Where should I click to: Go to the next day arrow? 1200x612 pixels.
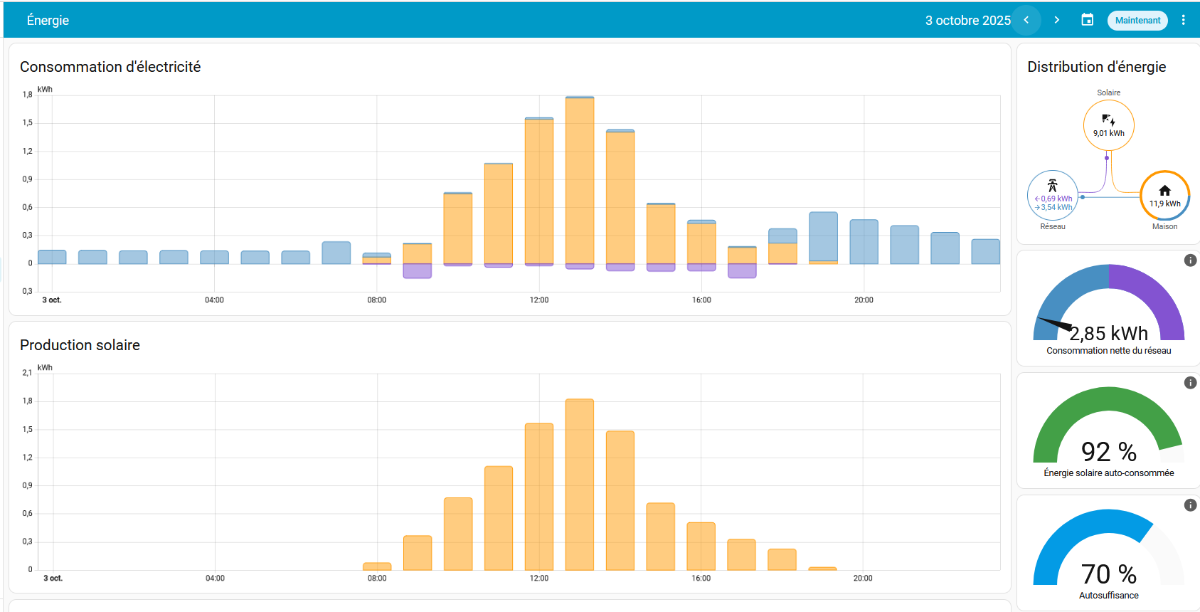1057,20
